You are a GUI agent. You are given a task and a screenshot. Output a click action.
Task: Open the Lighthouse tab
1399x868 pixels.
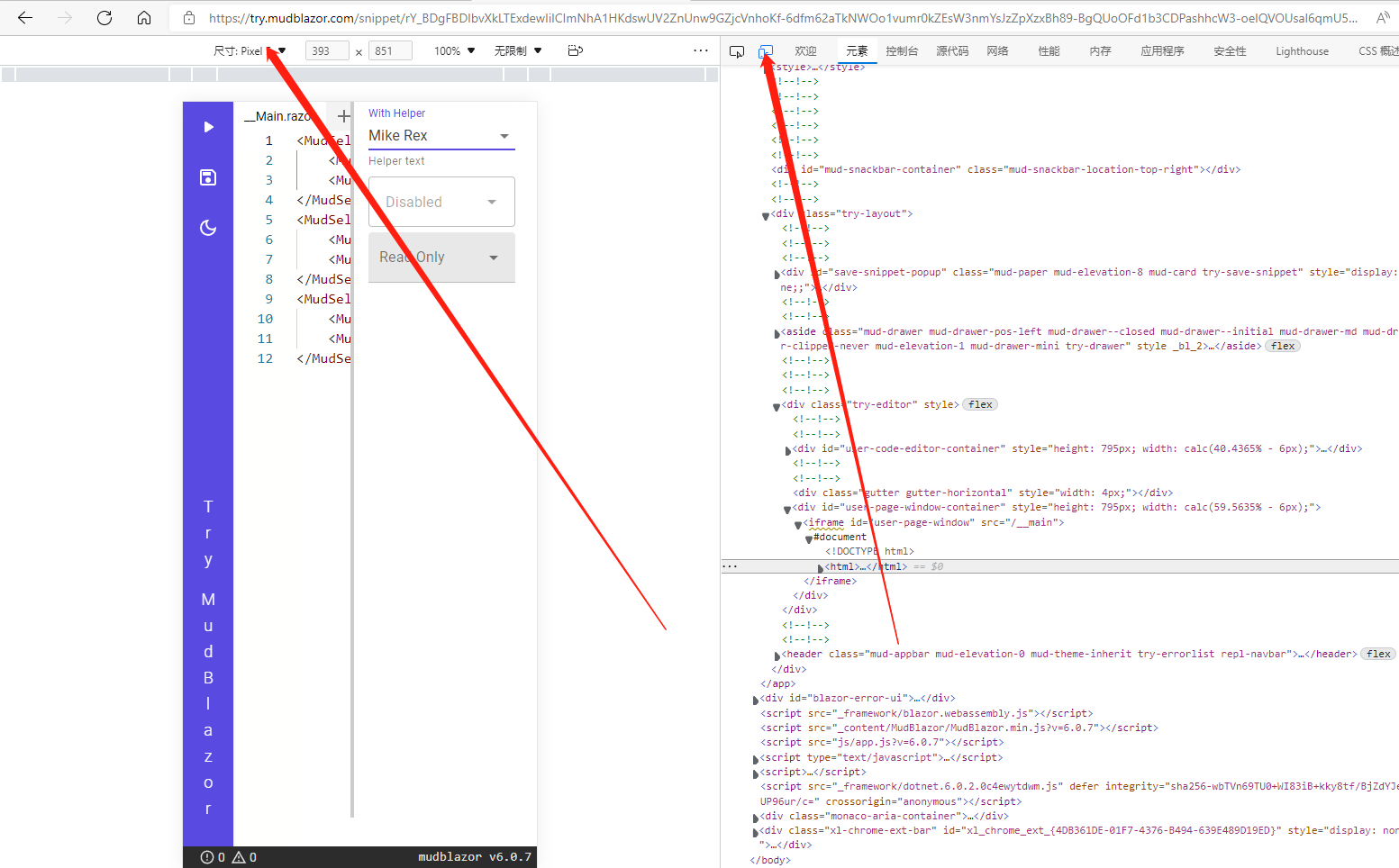pyautogui.click(x=1302, y=51)
